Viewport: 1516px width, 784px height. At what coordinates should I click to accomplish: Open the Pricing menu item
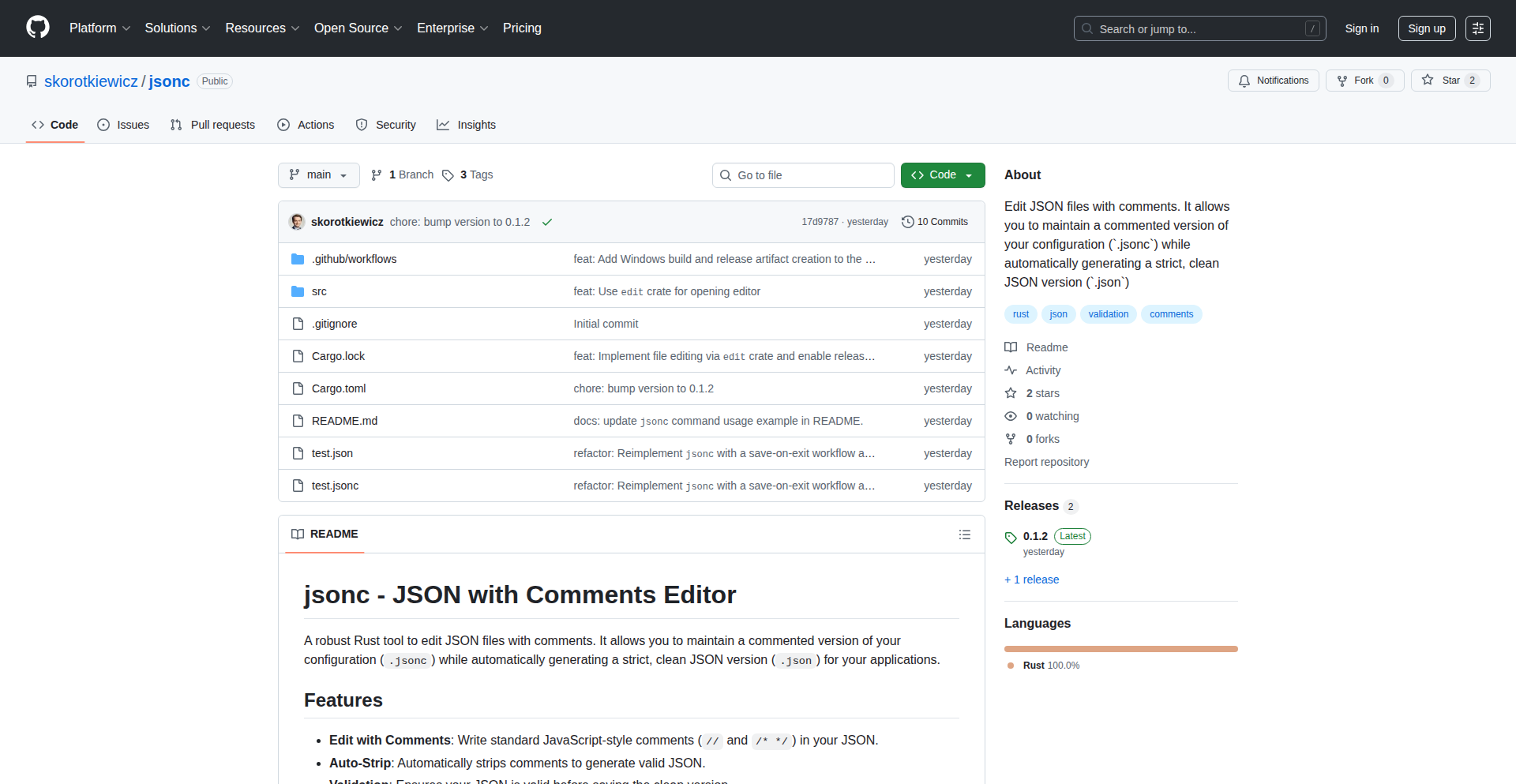coord(522,28)
